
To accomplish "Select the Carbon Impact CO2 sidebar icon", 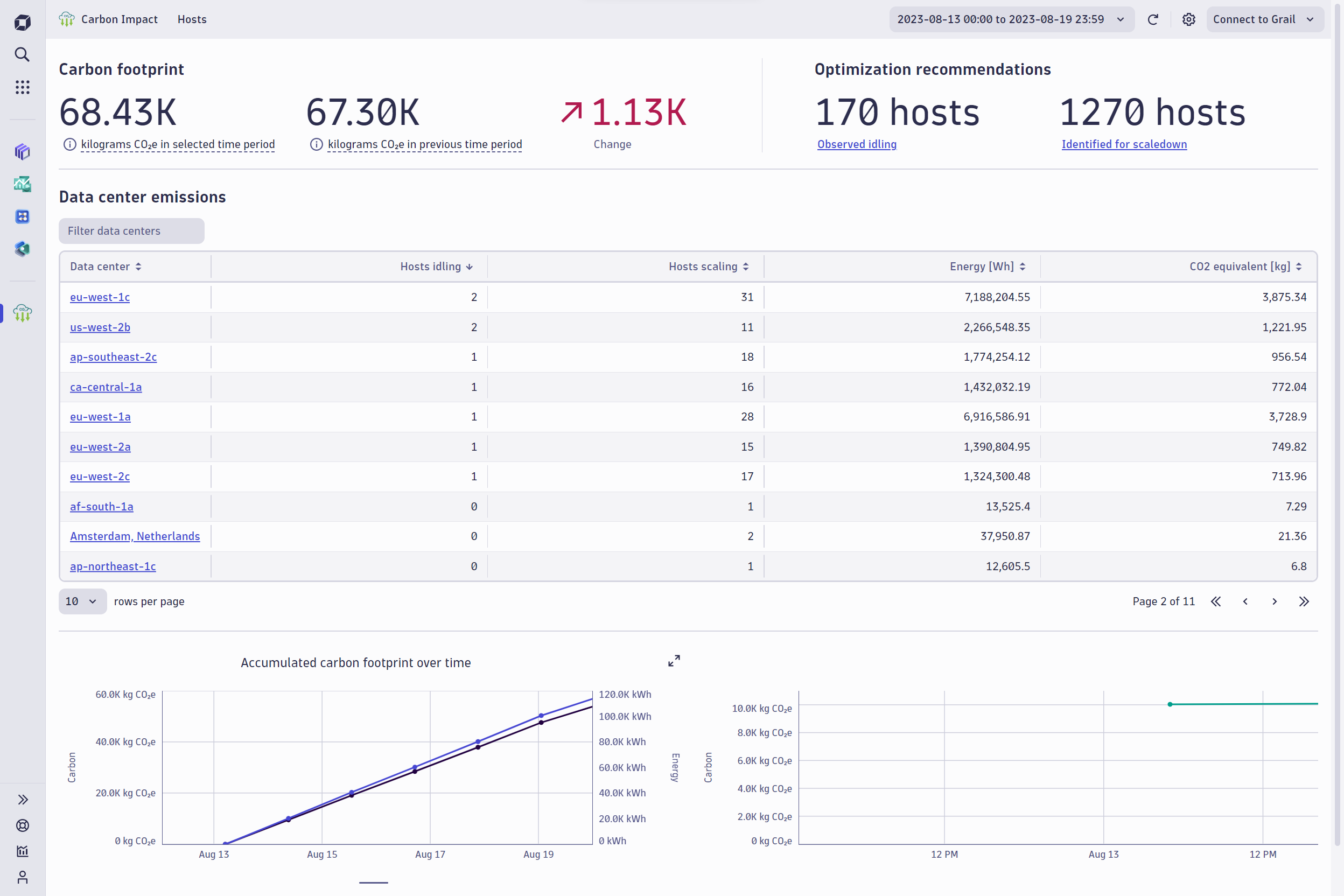I will (22, 313).
